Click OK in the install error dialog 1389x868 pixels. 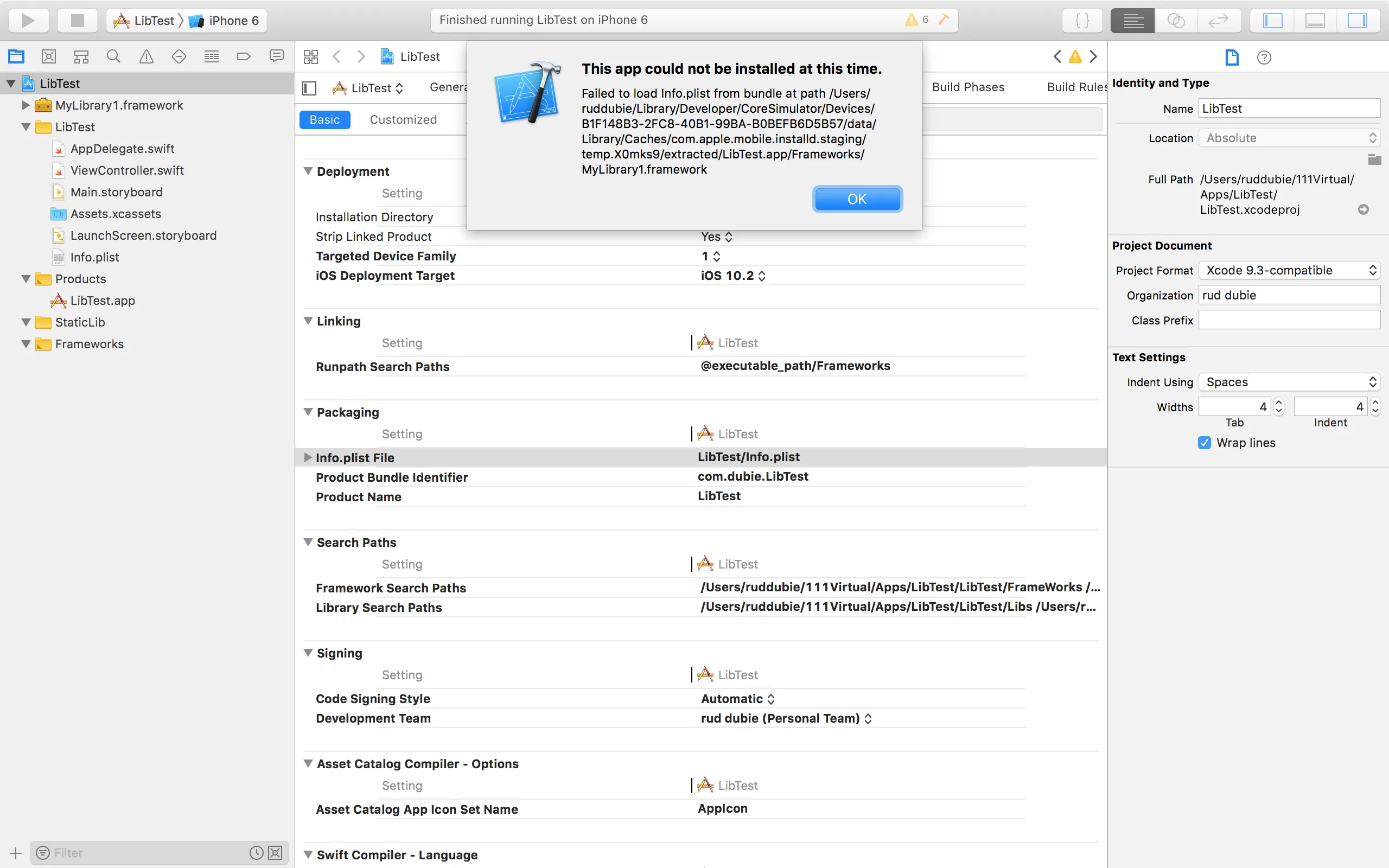[x=856, y=199]
